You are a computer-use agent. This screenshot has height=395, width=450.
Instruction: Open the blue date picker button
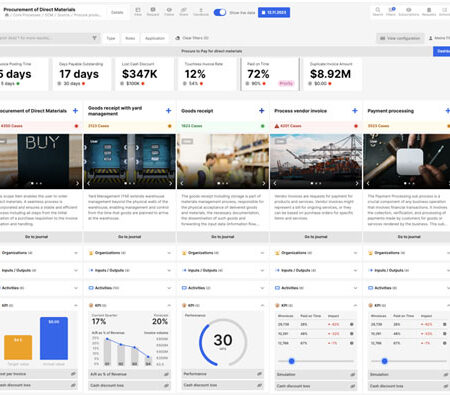tap(274, 12)
